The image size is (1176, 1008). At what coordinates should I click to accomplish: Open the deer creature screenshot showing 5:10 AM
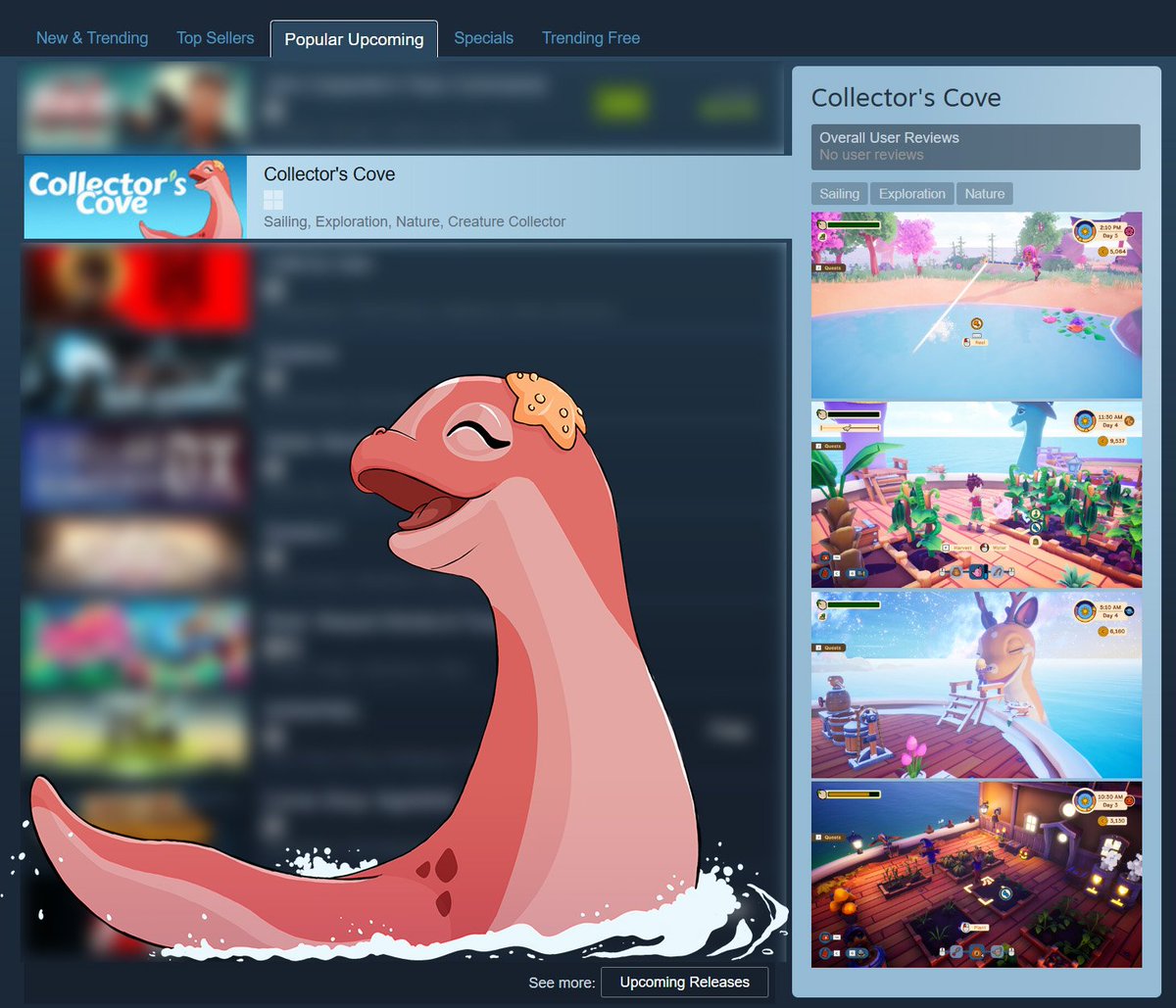pos(976,685)
